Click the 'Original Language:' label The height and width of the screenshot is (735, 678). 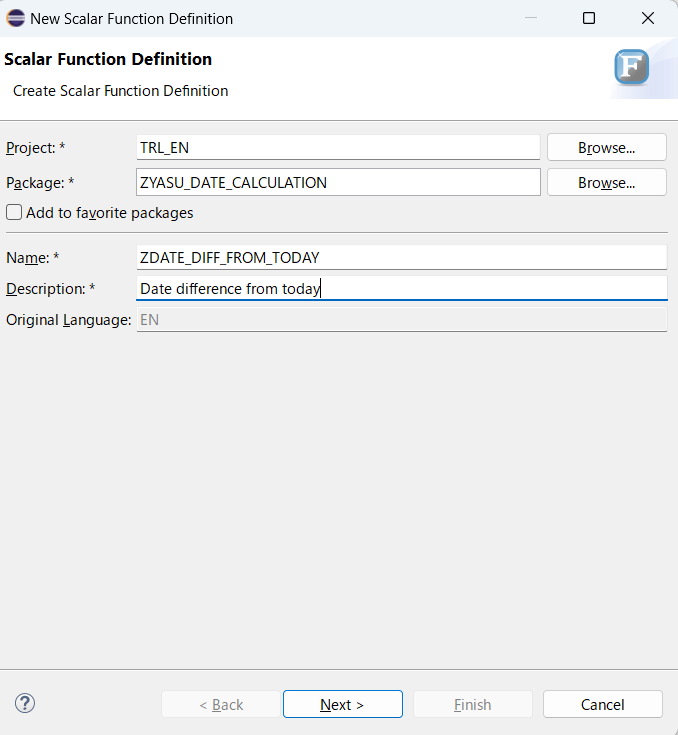click(x=68, y=320)
